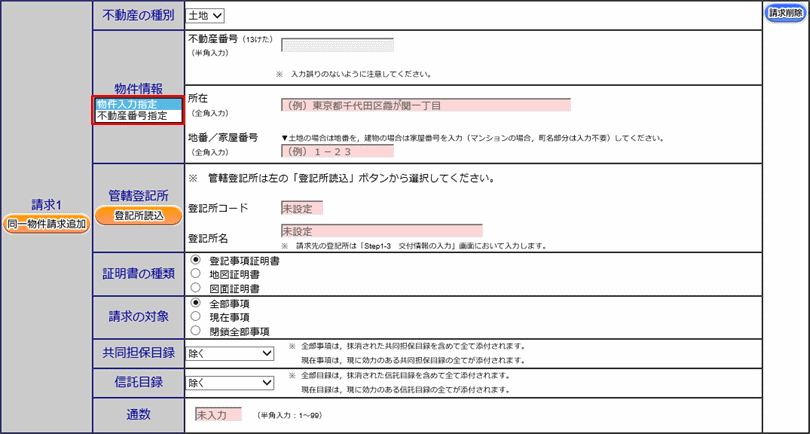The width and height of the screenshot is (810, 434).
Task: Click the 通数 row label
Action: pyautogui.click(x=138, y=414)
